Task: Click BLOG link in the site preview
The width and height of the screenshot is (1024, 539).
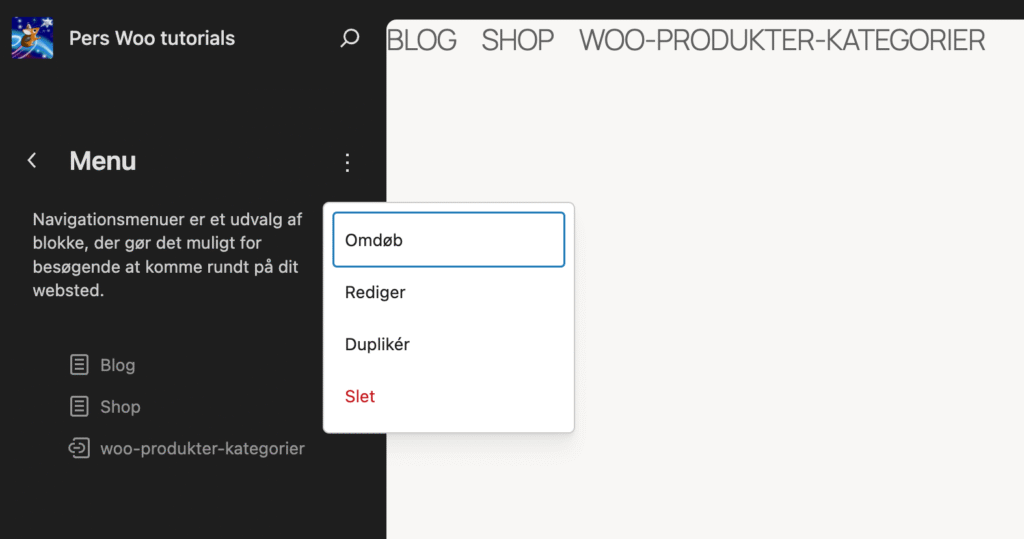Action: tap(421, 40)
